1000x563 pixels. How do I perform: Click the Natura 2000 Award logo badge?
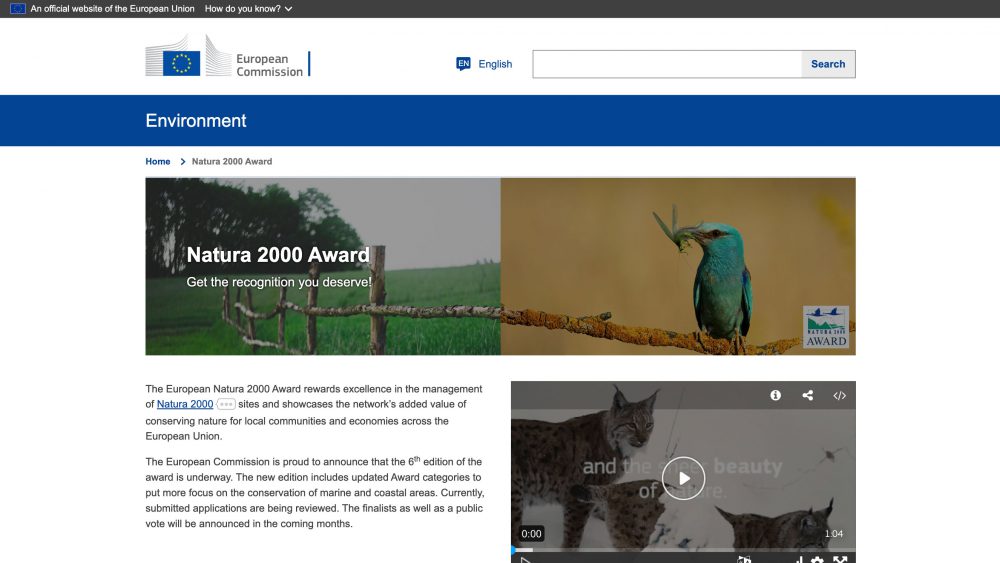[826, 326]
